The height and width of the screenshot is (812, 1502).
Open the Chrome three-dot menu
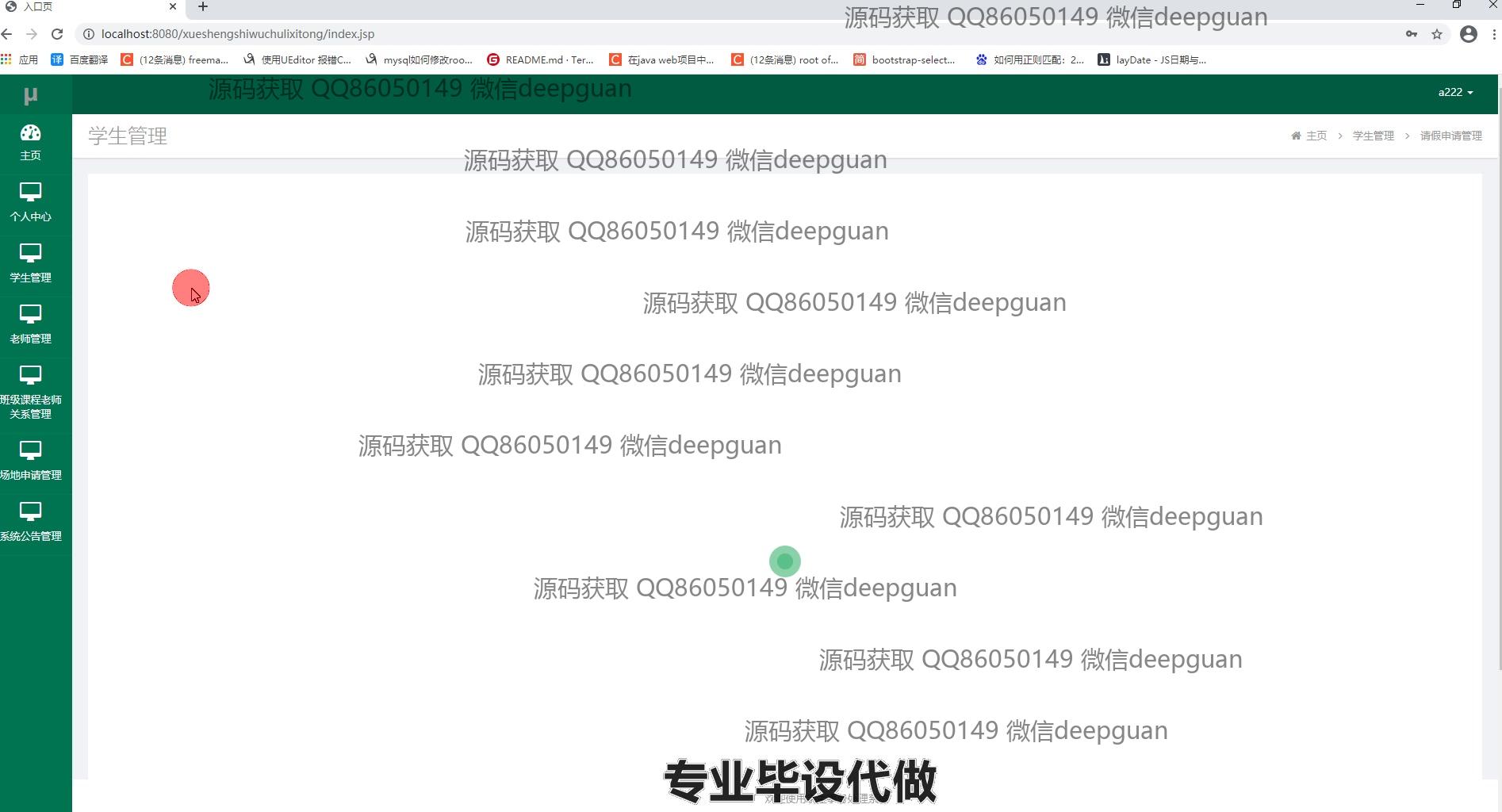tap(1494, 34)
